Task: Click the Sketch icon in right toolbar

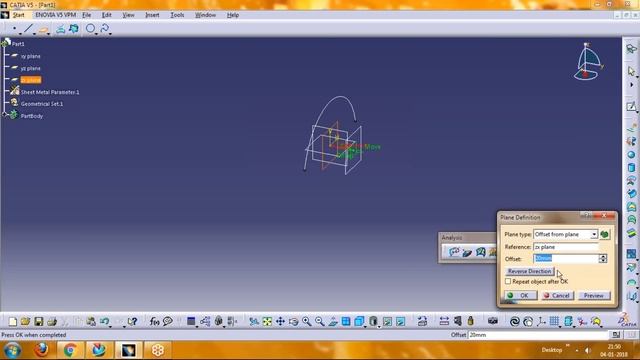Action: tap(631, 107)
